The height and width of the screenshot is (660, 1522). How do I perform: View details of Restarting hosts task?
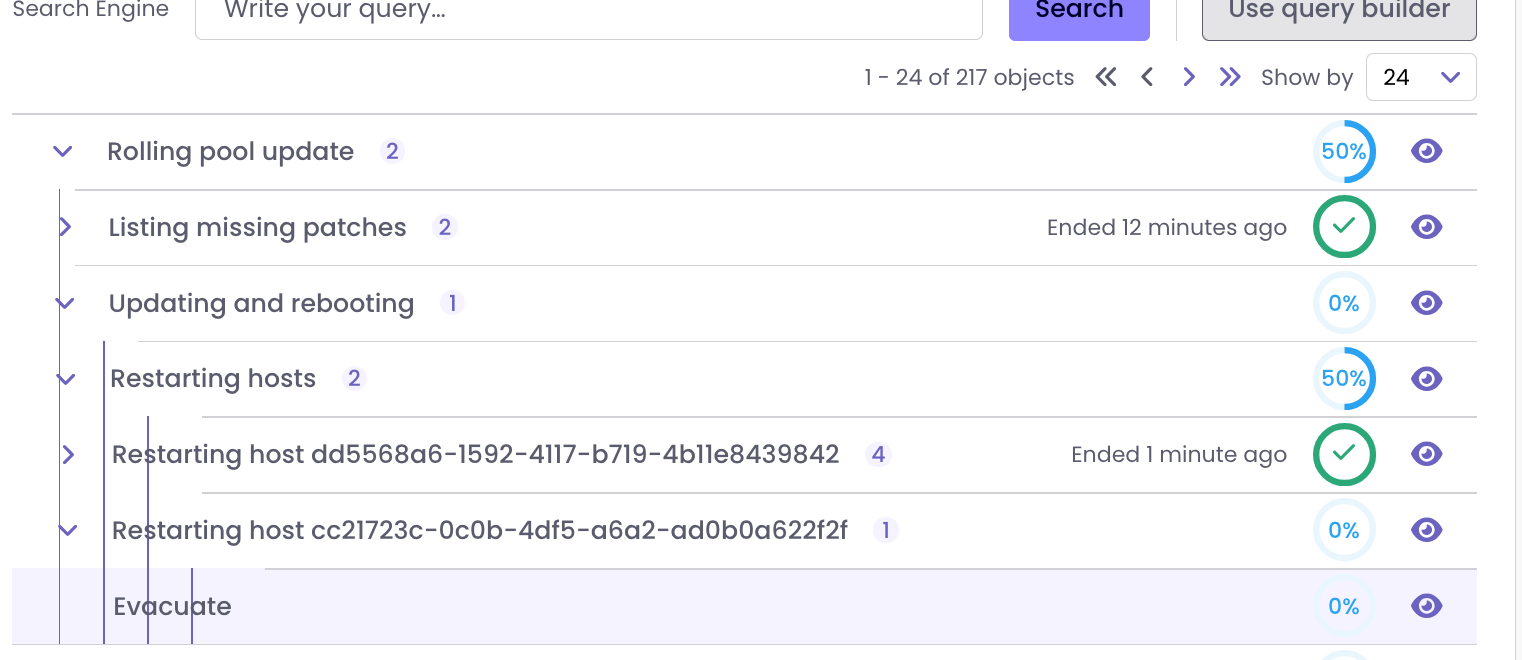click(1426, 379)
